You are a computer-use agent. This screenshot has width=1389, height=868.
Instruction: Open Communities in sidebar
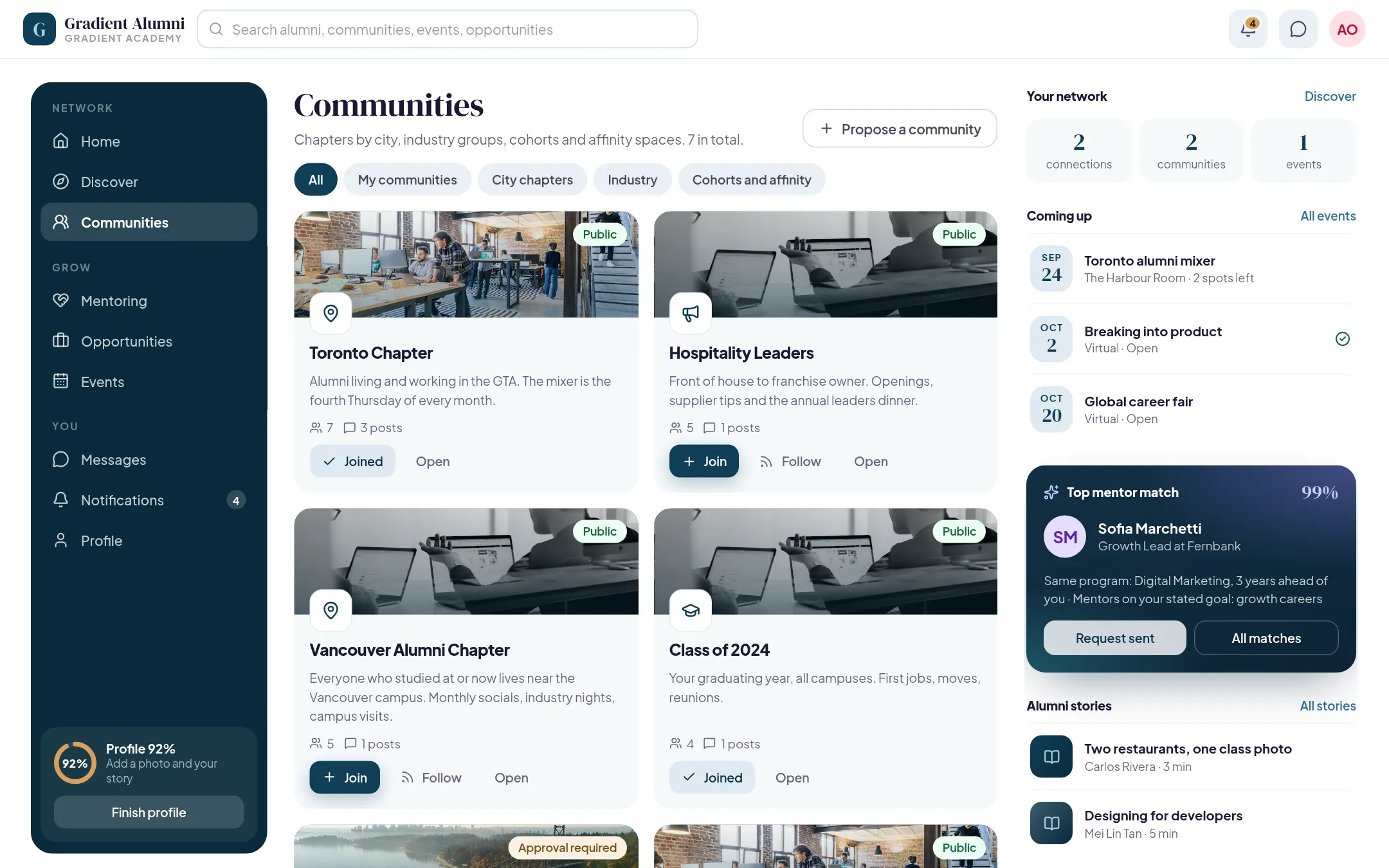pyautogui.click(x=149, y=222)
